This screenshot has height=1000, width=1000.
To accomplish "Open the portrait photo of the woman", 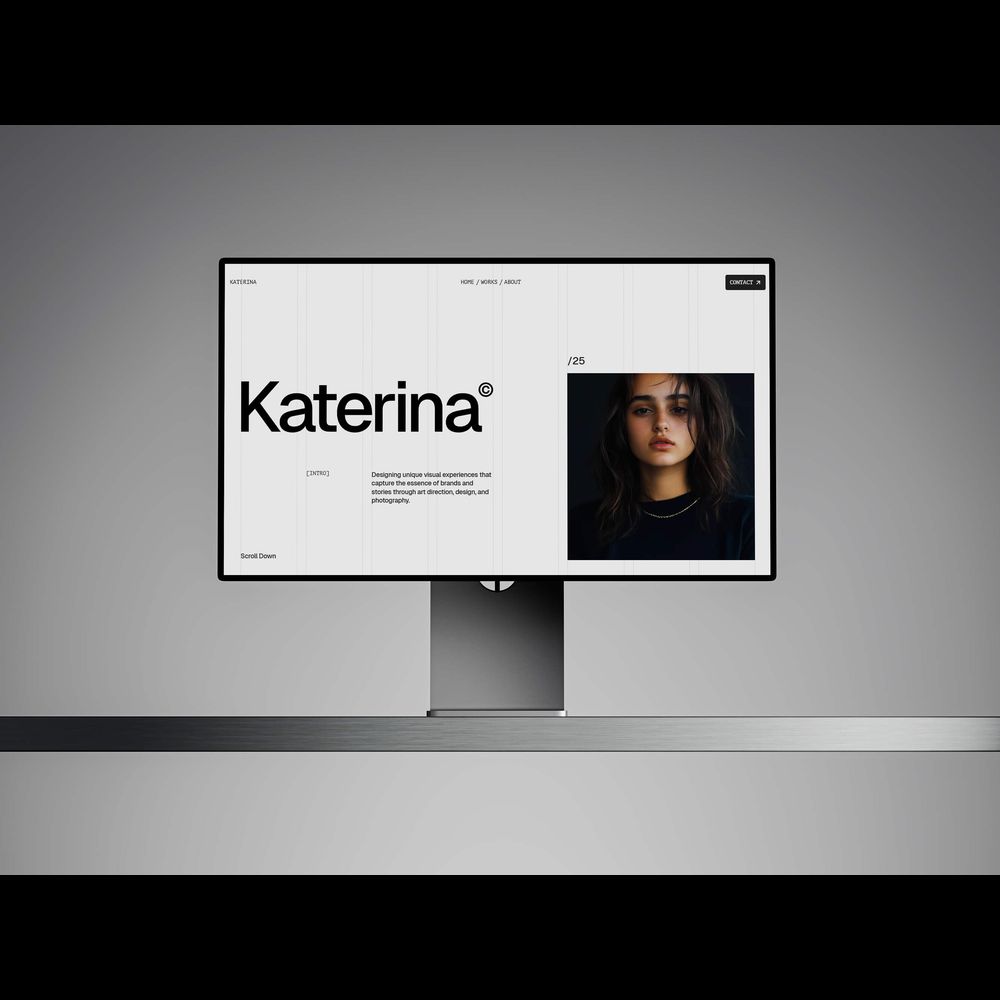I will pos(661,466).
